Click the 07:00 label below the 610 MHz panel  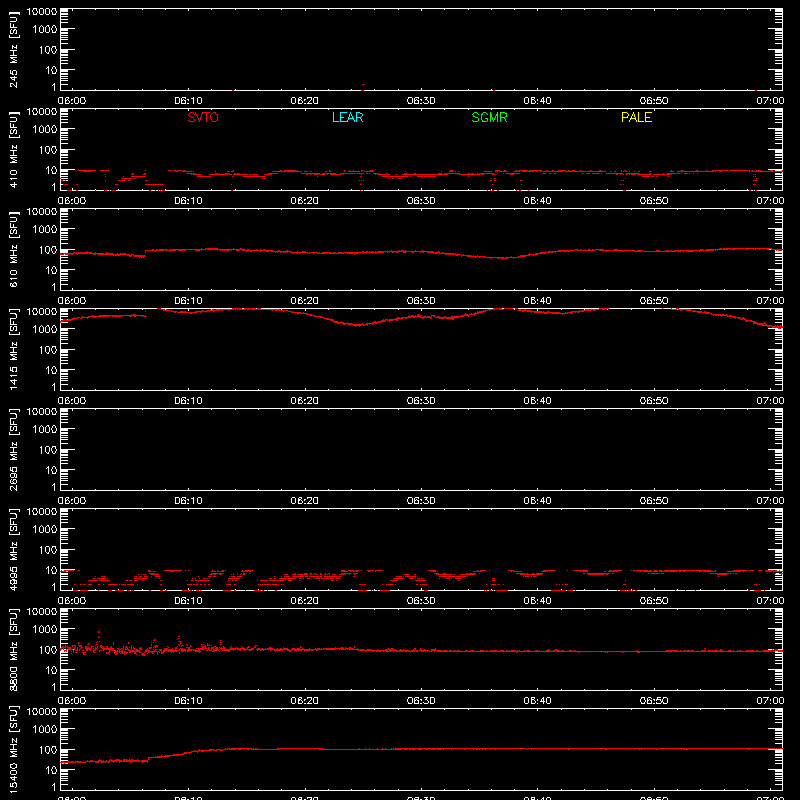point(770,301)
